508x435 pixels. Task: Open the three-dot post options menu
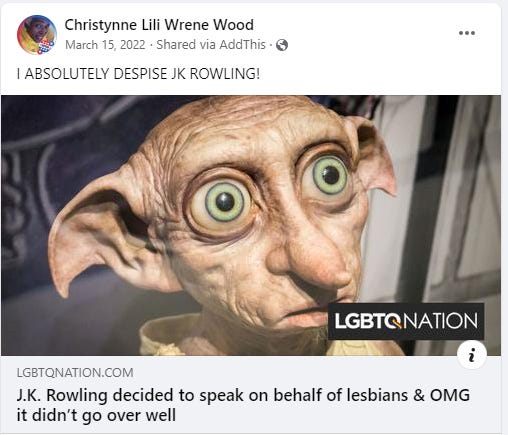[467, 33]
